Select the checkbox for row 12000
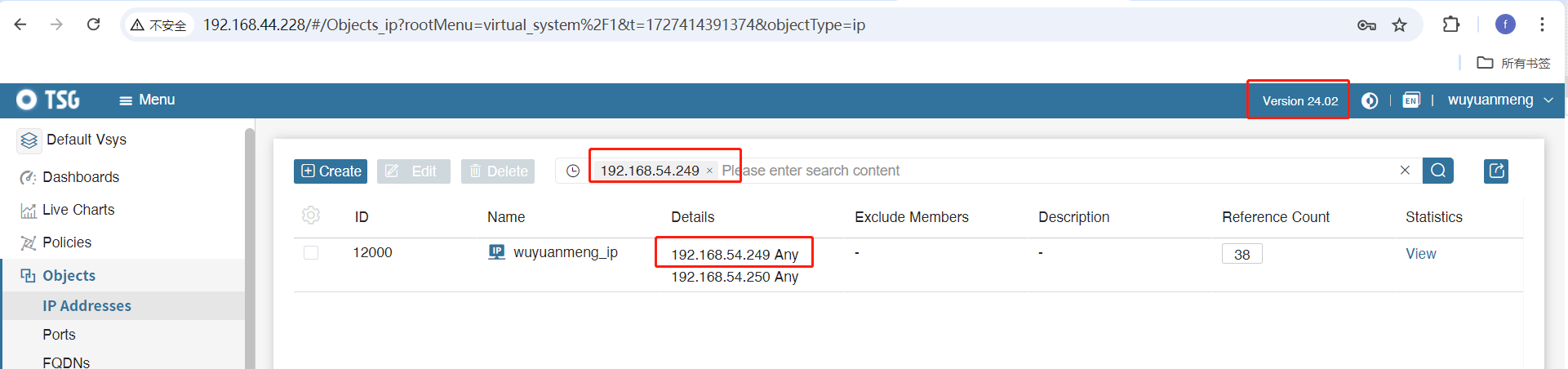This screenshot has width=1568, height=369. 311,253
